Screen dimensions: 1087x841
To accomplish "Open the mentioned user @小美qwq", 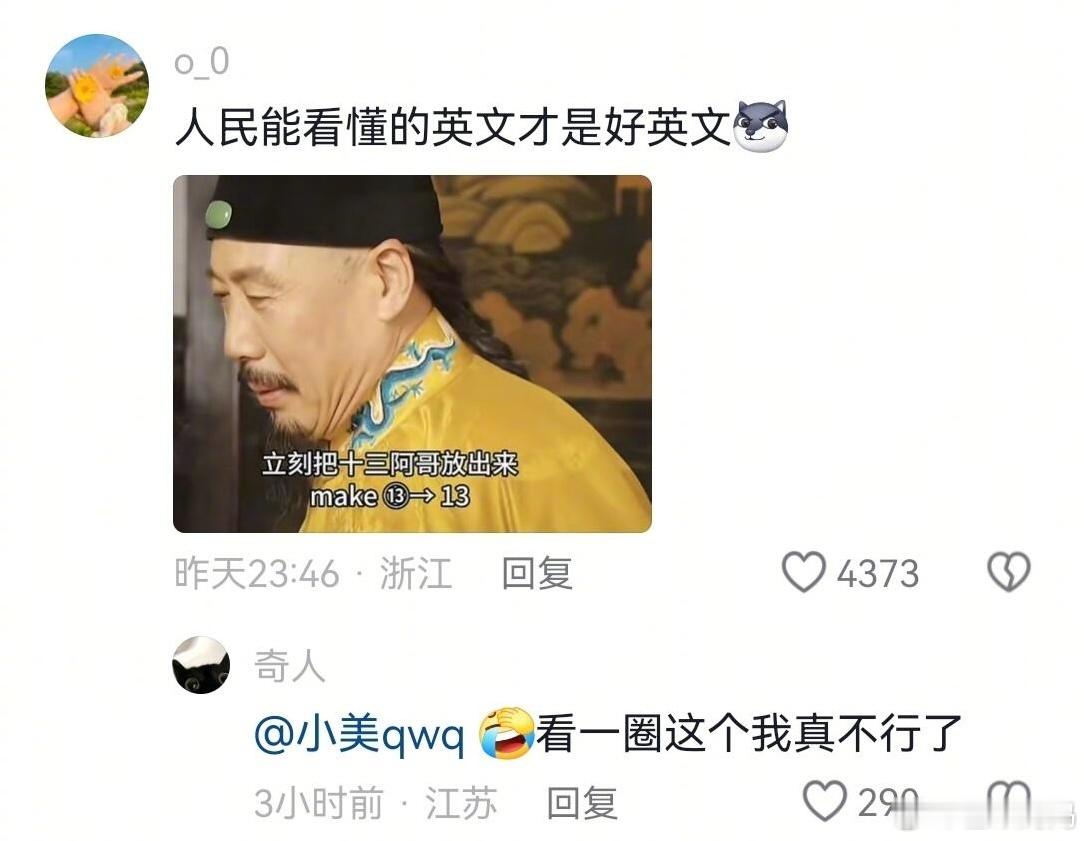I will tap(359, 734).
